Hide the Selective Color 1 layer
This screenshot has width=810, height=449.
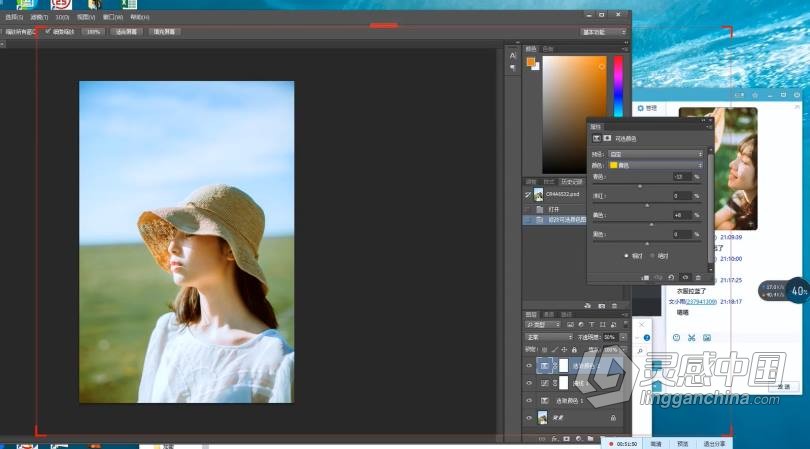529,400
